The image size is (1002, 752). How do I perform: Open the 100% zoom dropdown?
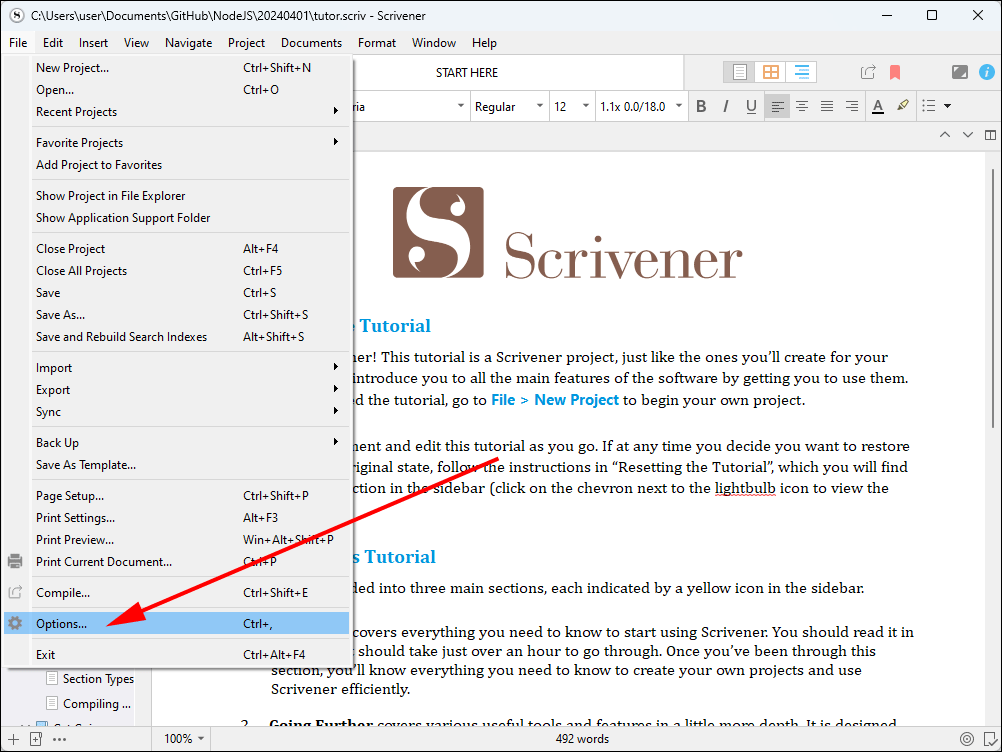coord(184,739)
